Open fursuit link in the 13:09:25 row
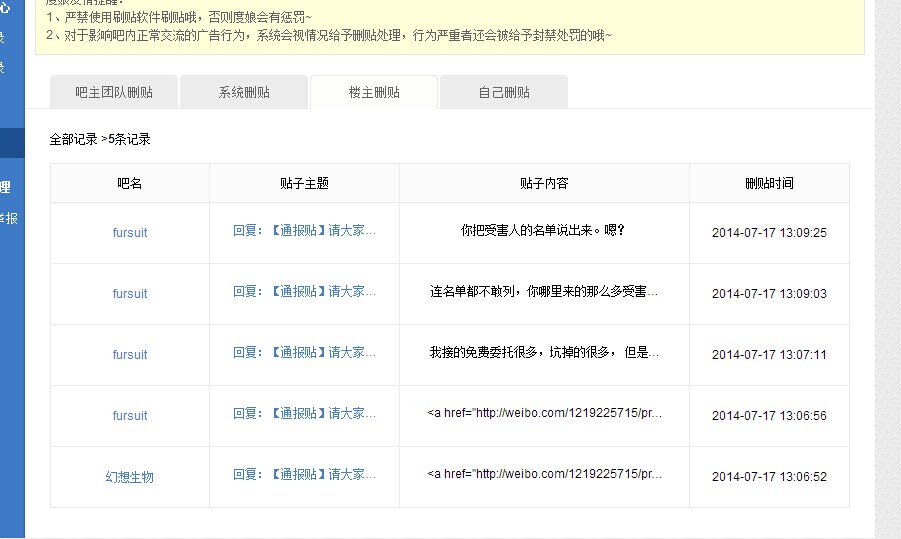 130,233
